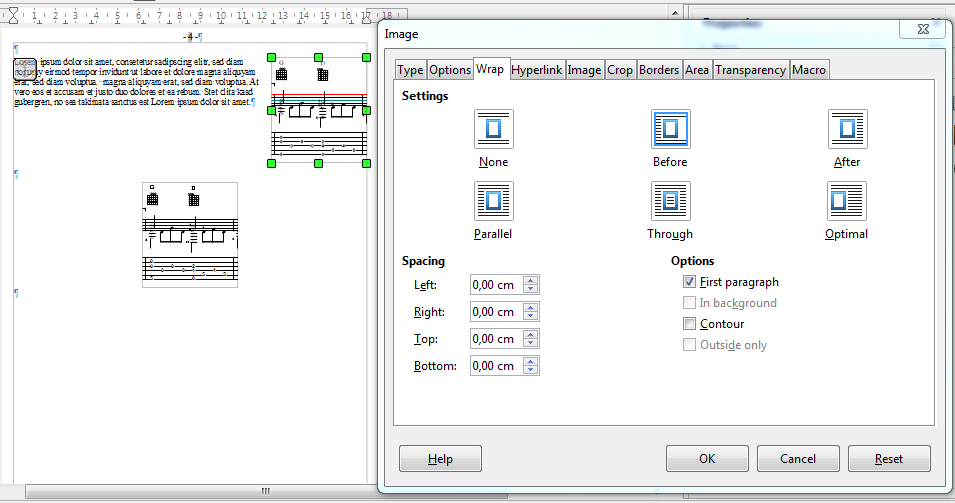
Task: Click the page number 4 header text
Action: click(190, 37)
